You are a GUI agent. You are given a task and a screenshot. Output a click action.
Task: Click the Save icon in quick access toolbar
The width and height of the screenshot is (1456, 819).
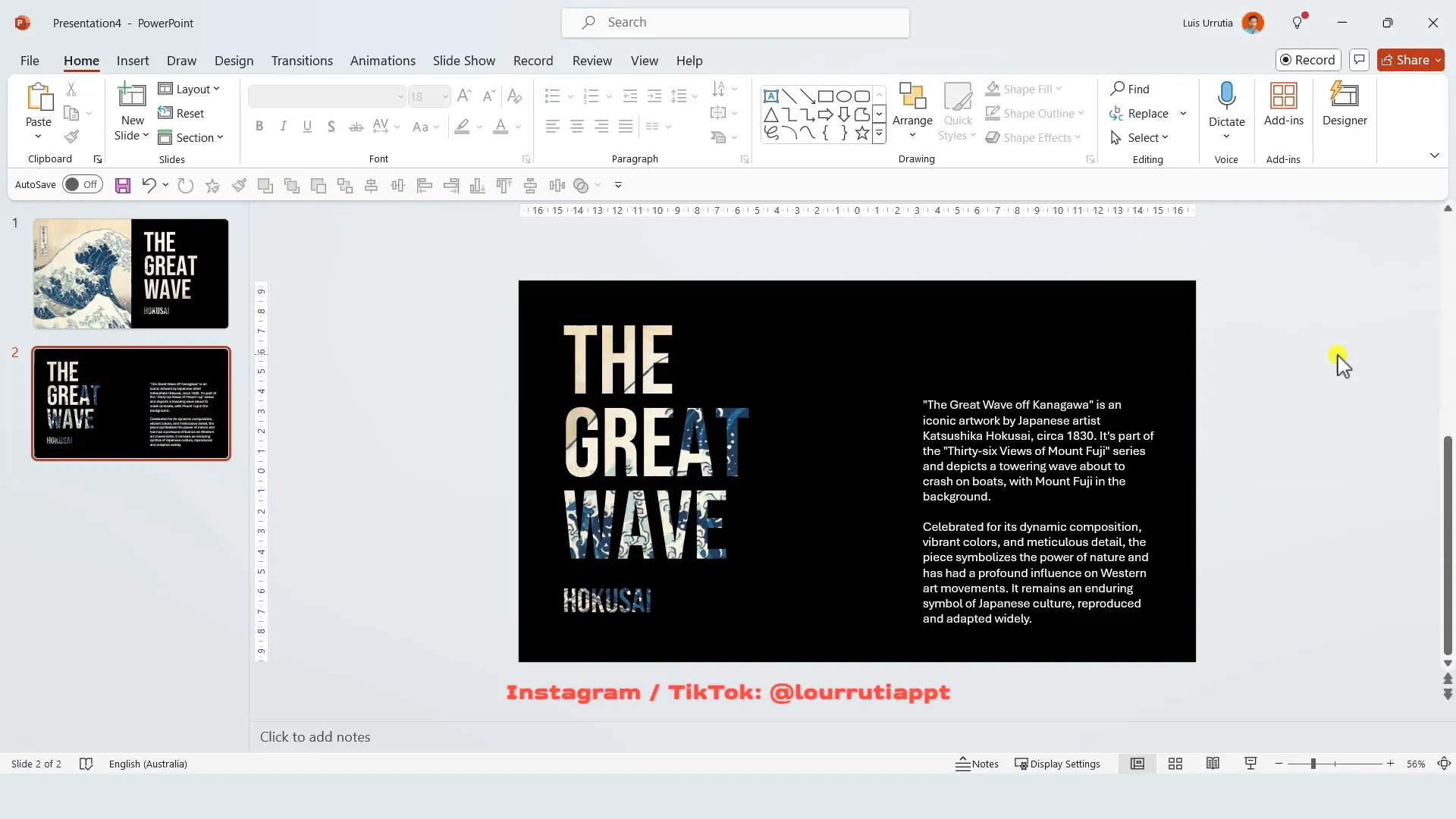pyautogui.click(x=123, y=185)
